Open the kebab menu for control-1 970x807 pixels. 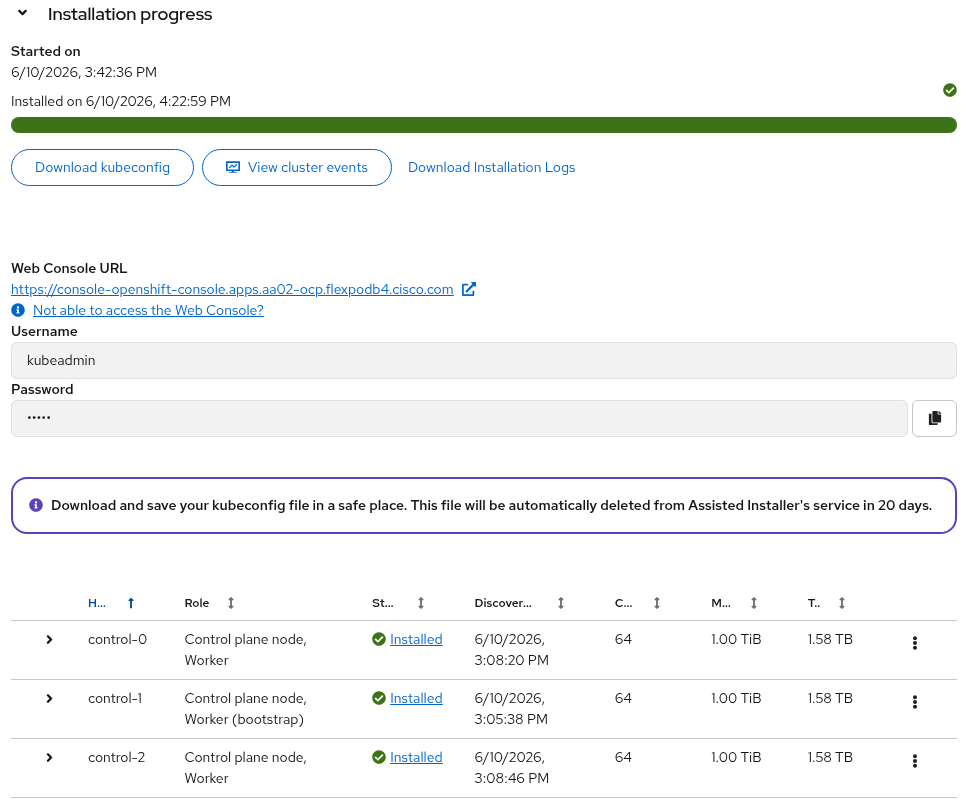(914, 702)
